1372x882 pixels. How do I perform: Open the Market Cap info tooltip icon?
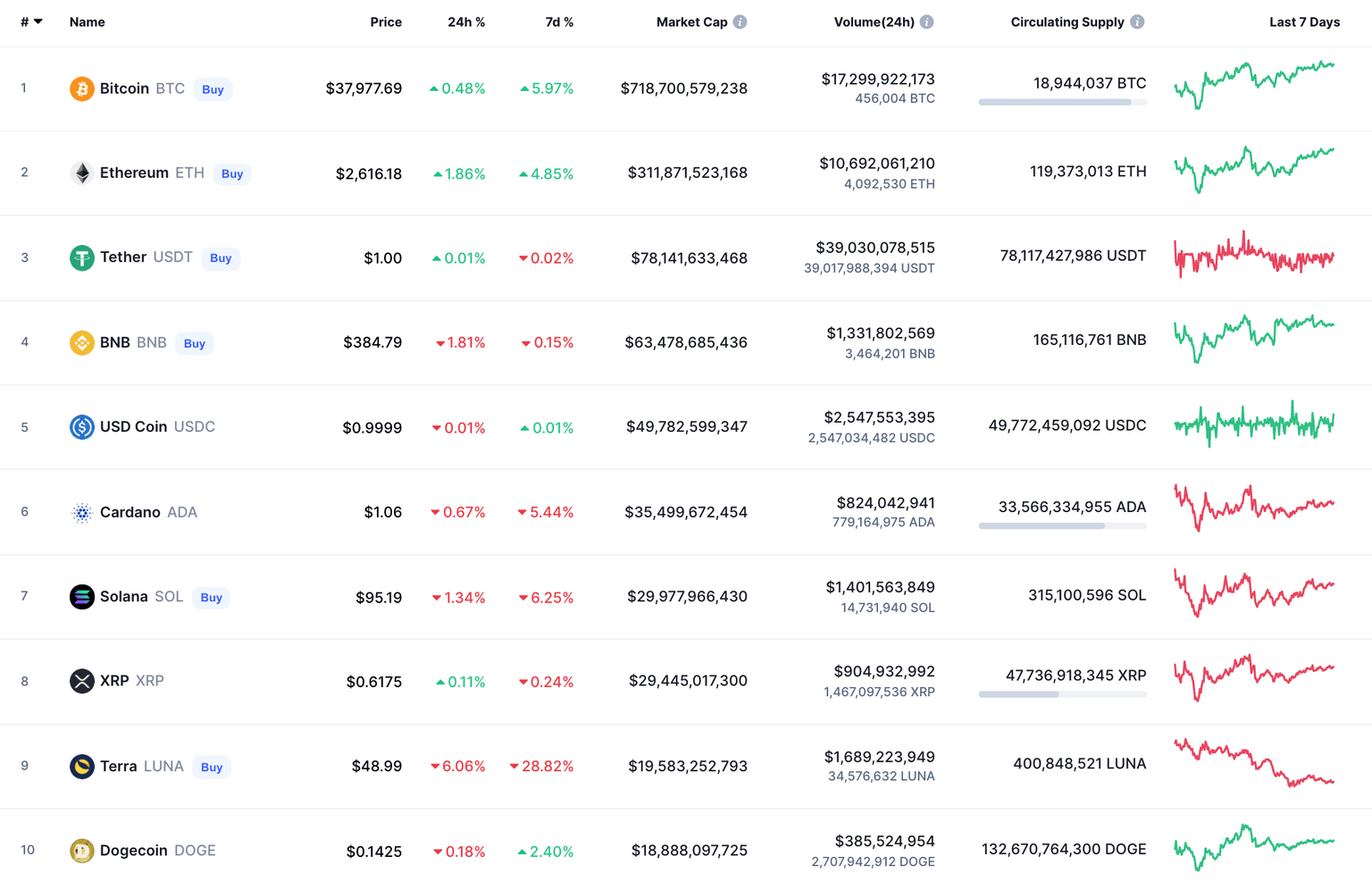click(740, 22)
